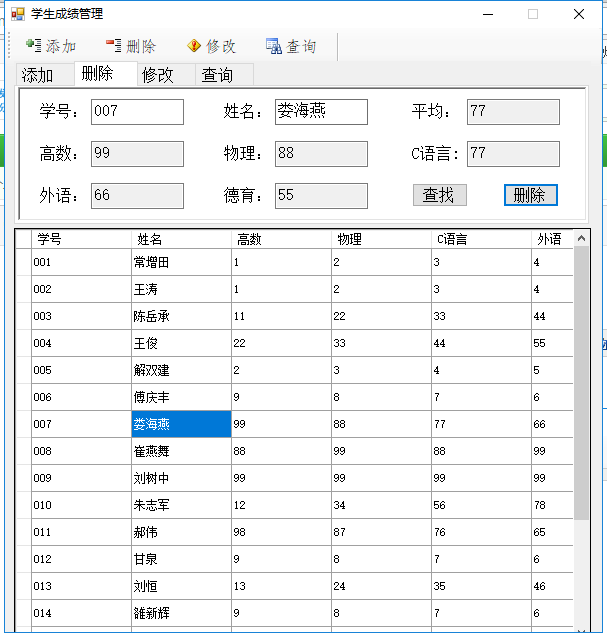Switch to the 查询 tab
607x637 pixels.
[x=224, y=75]
